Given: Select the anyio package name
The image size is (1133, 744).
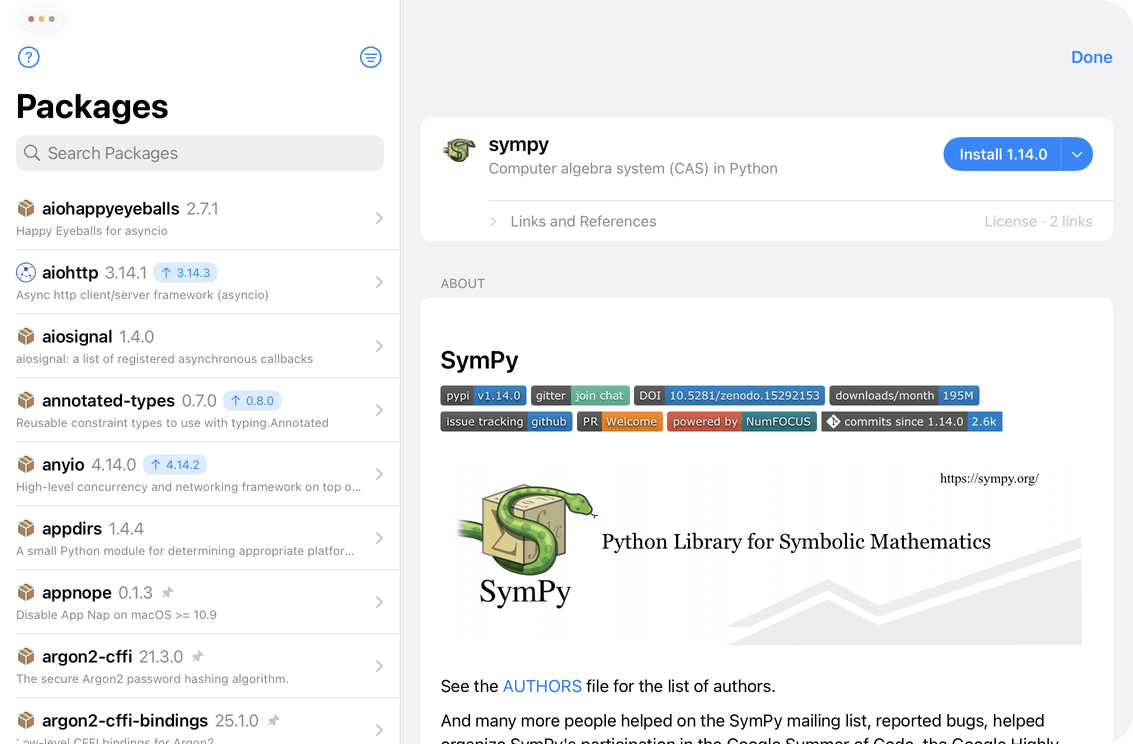Looking at the screenshot, I should click(63, 464).
